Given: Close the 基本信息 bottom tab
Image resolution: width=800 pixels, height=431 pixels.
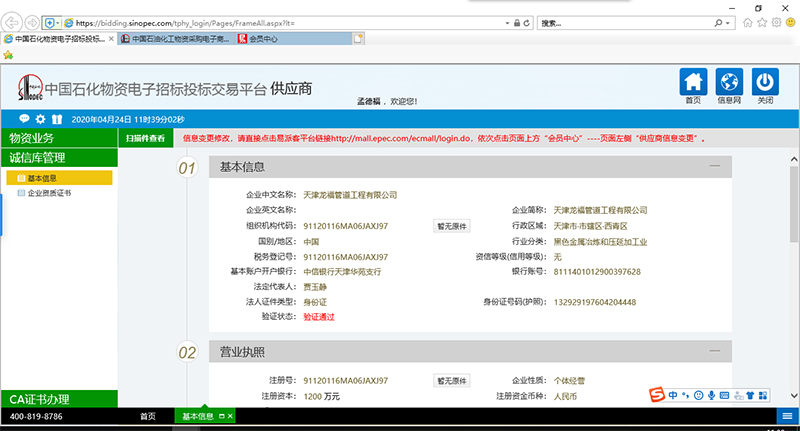Looking at the screenshot, I should (x=230, y=416).
